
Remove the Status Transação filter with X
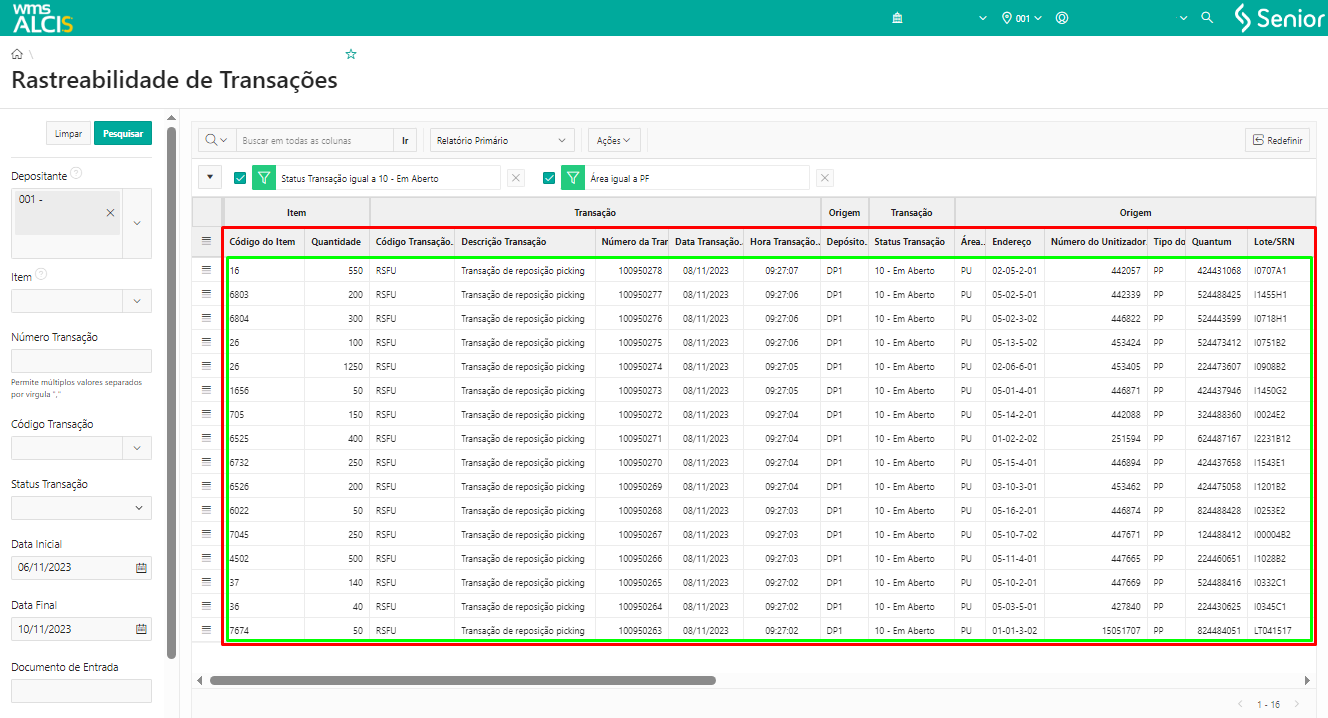pyautogui.click(x=516, y=178)
